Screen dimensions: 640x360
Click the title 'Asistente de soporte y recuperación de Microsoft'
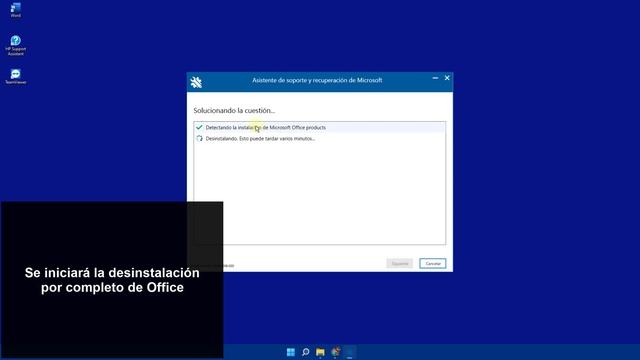[317, 80]
